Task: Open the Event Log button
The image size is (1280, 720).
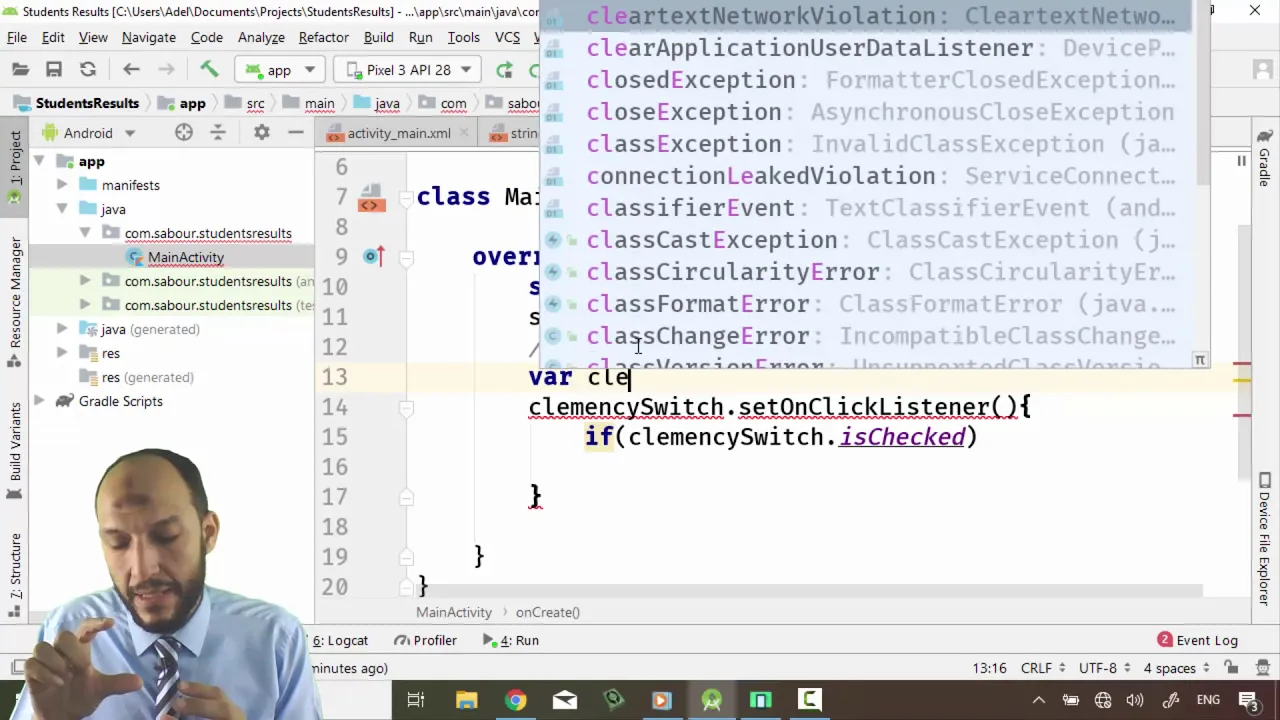Action: click(x=1198, y=640)
